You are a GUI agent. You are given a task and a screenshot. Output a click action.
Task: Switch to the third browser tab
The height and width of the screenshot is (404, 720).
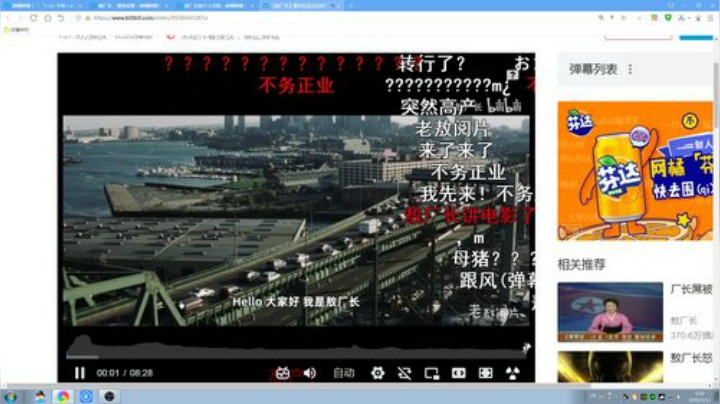click(215, 6)
